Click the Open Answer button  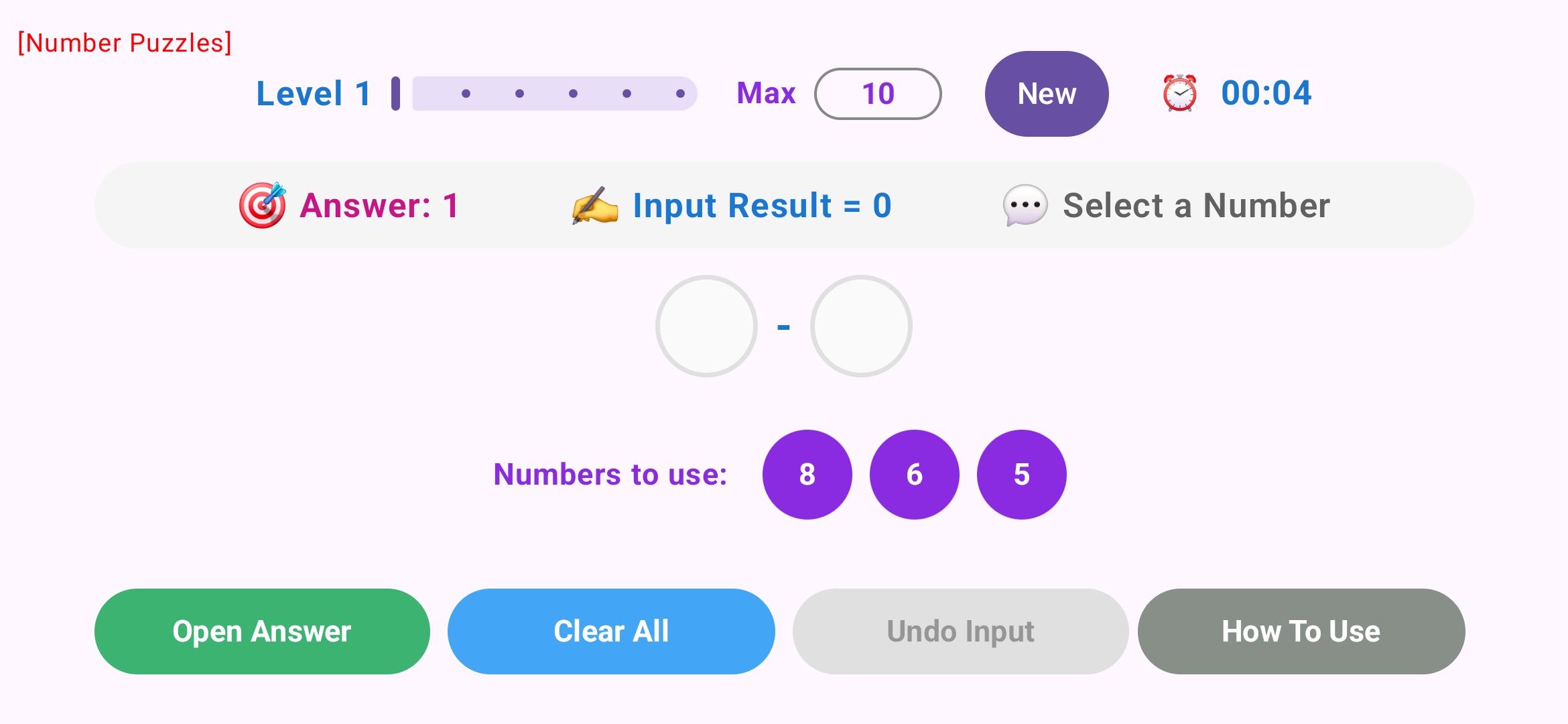[x=262, y=631]
